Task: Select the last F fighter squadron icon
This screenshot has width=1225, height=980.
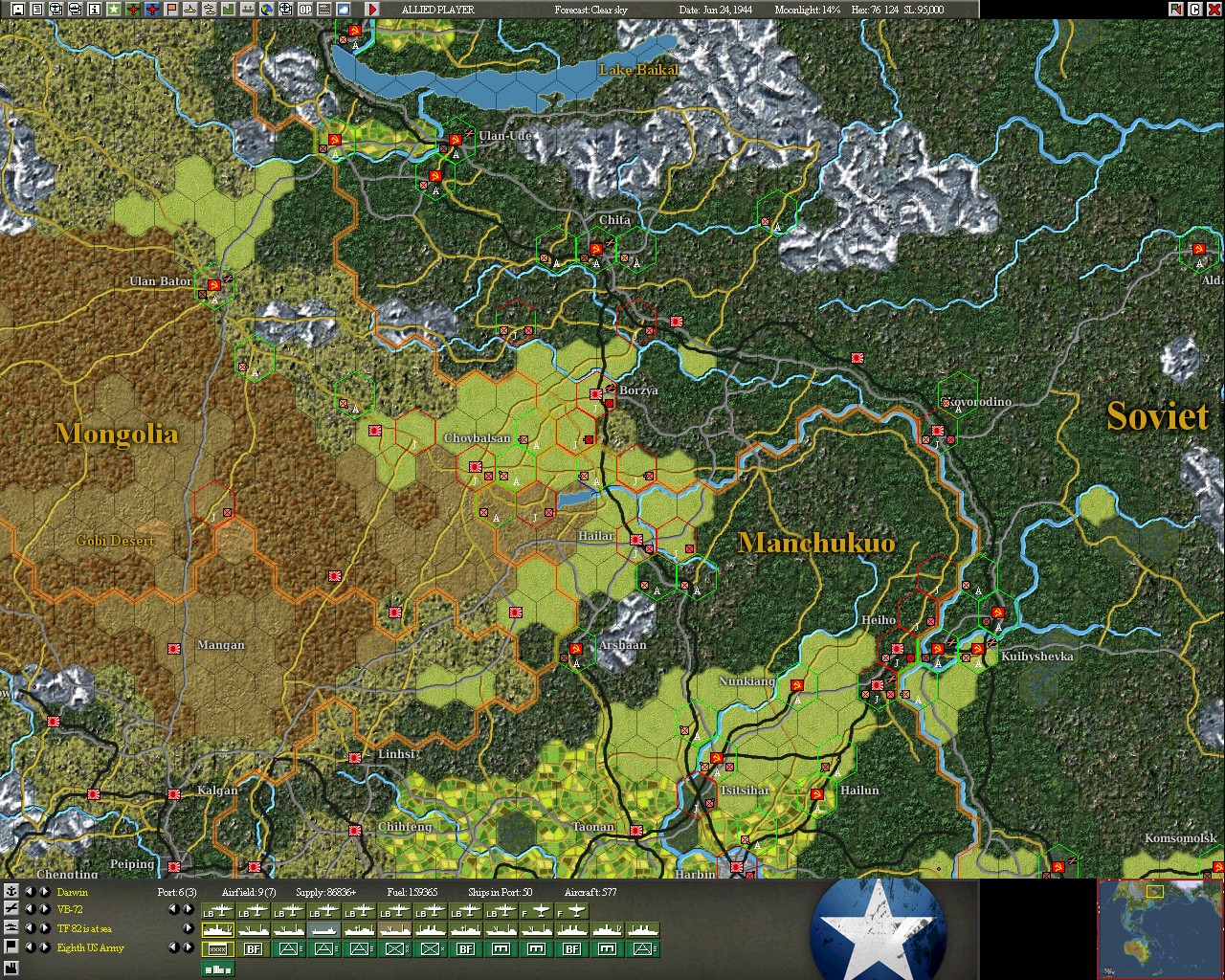Action: pyautogui.click(x=572, y=911)
